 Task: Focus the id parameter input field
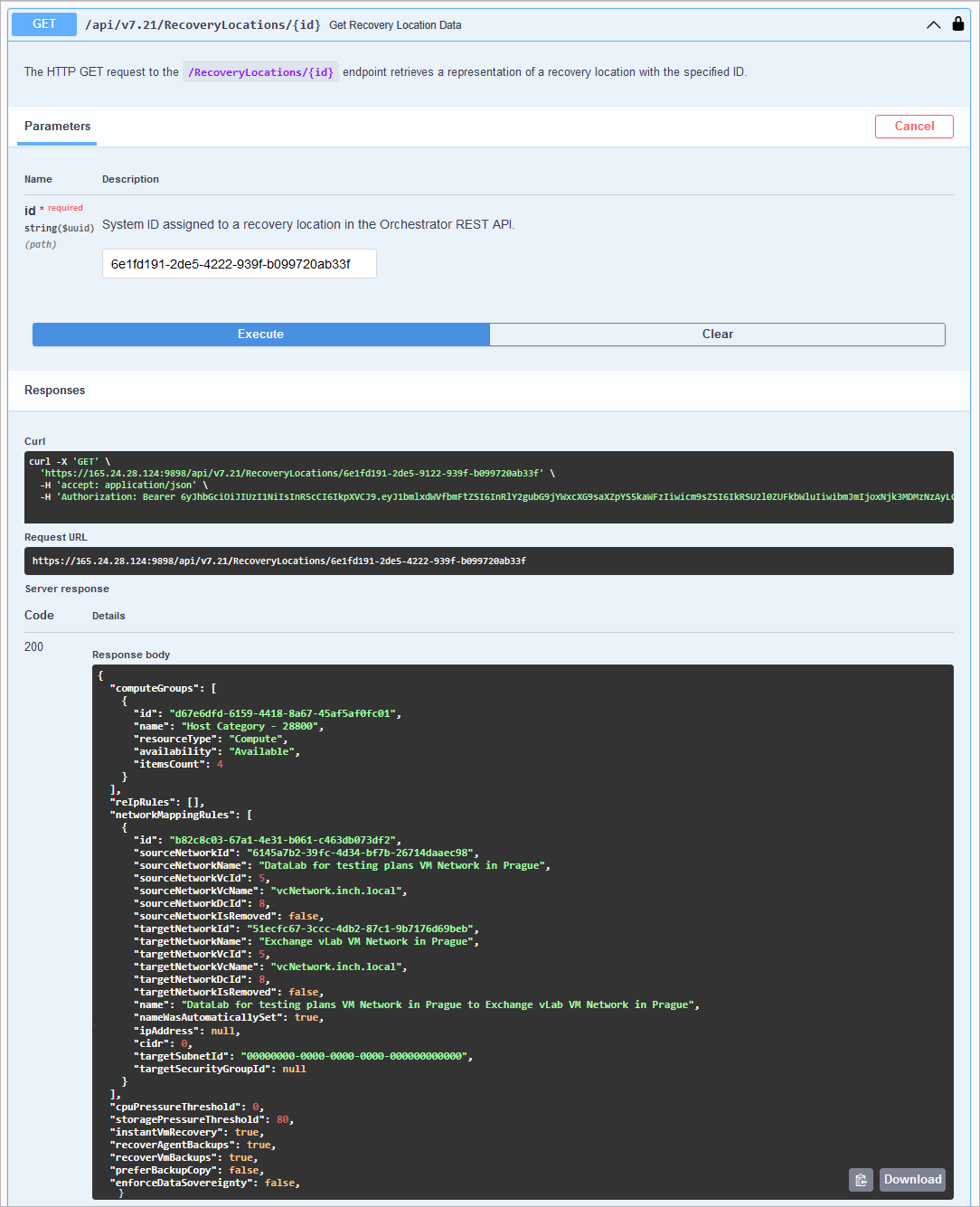click(240, 264)
